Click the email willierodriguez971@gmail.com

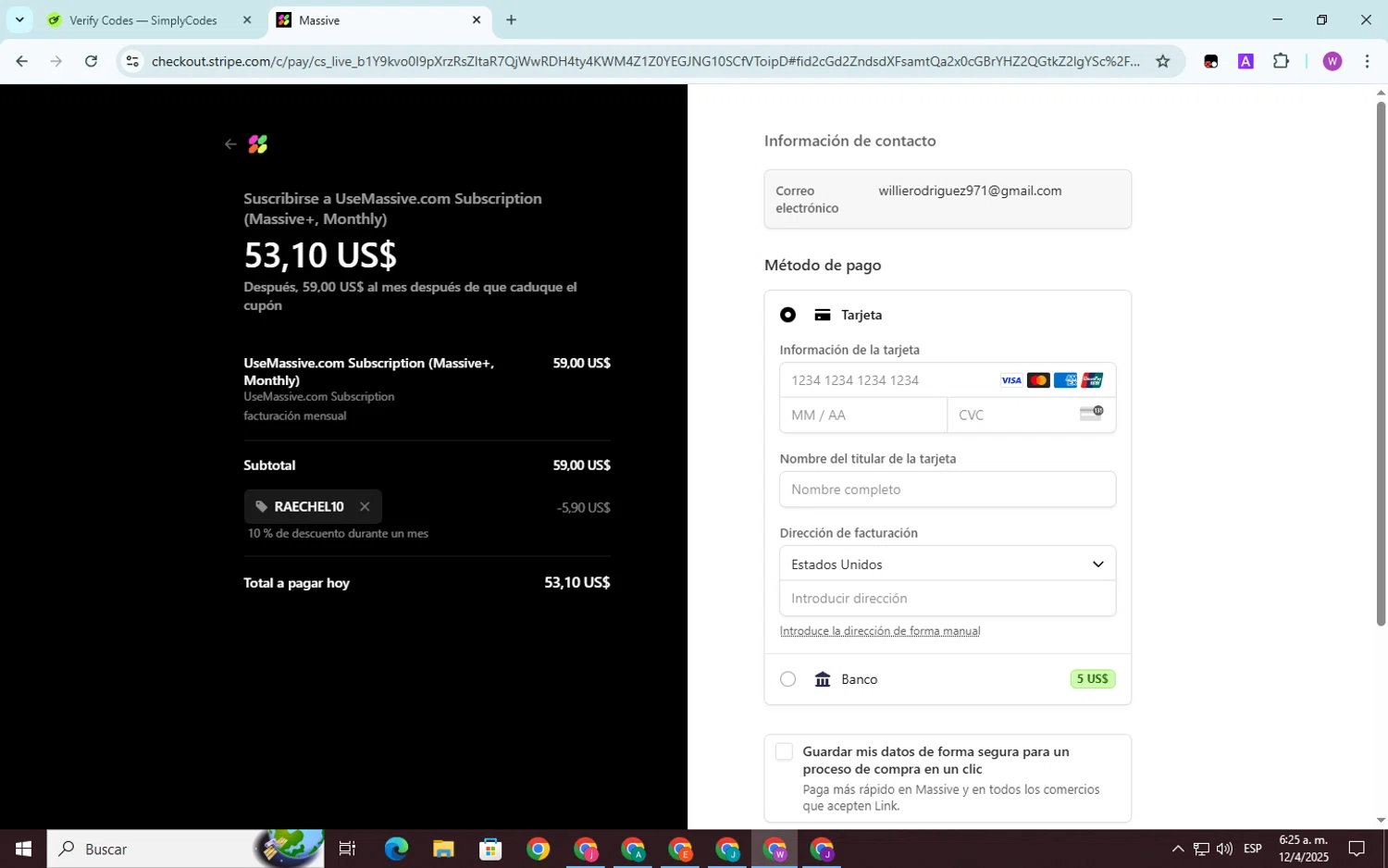tap(970, 191)
